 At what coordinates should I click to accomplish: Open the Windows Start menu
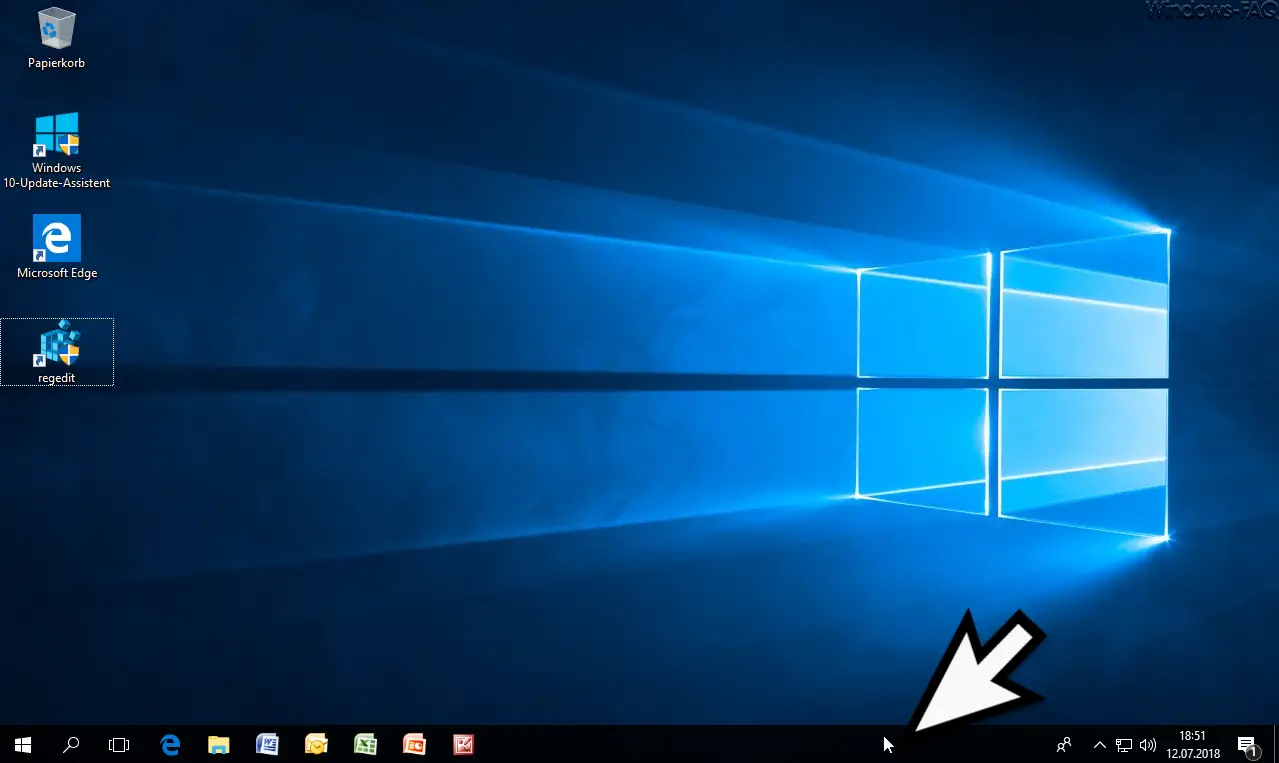click(23, 744)
